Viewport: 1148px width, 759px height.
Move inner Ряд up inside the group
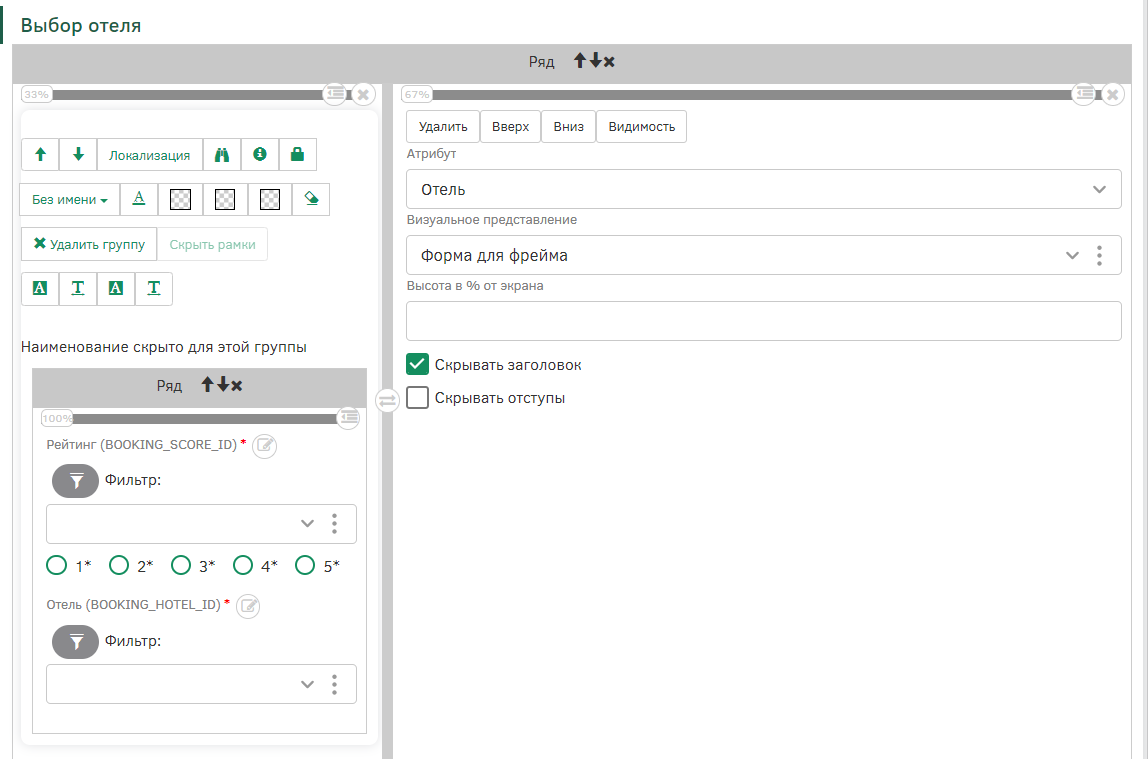tap(207, 384)
